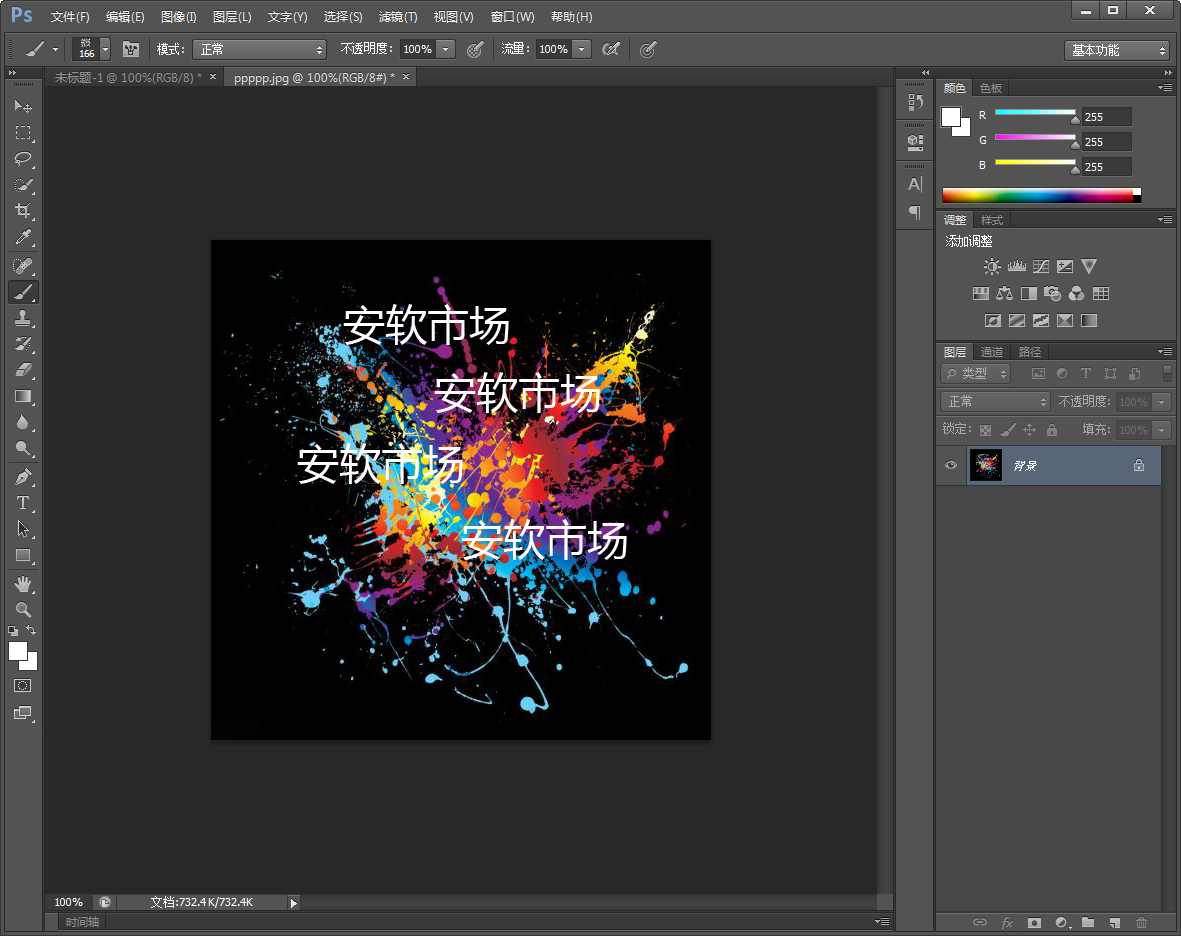The height and width of the screenshot is (936, 1181).
Task: Click the Background layer thumbnail
Action: coord(985,465)
